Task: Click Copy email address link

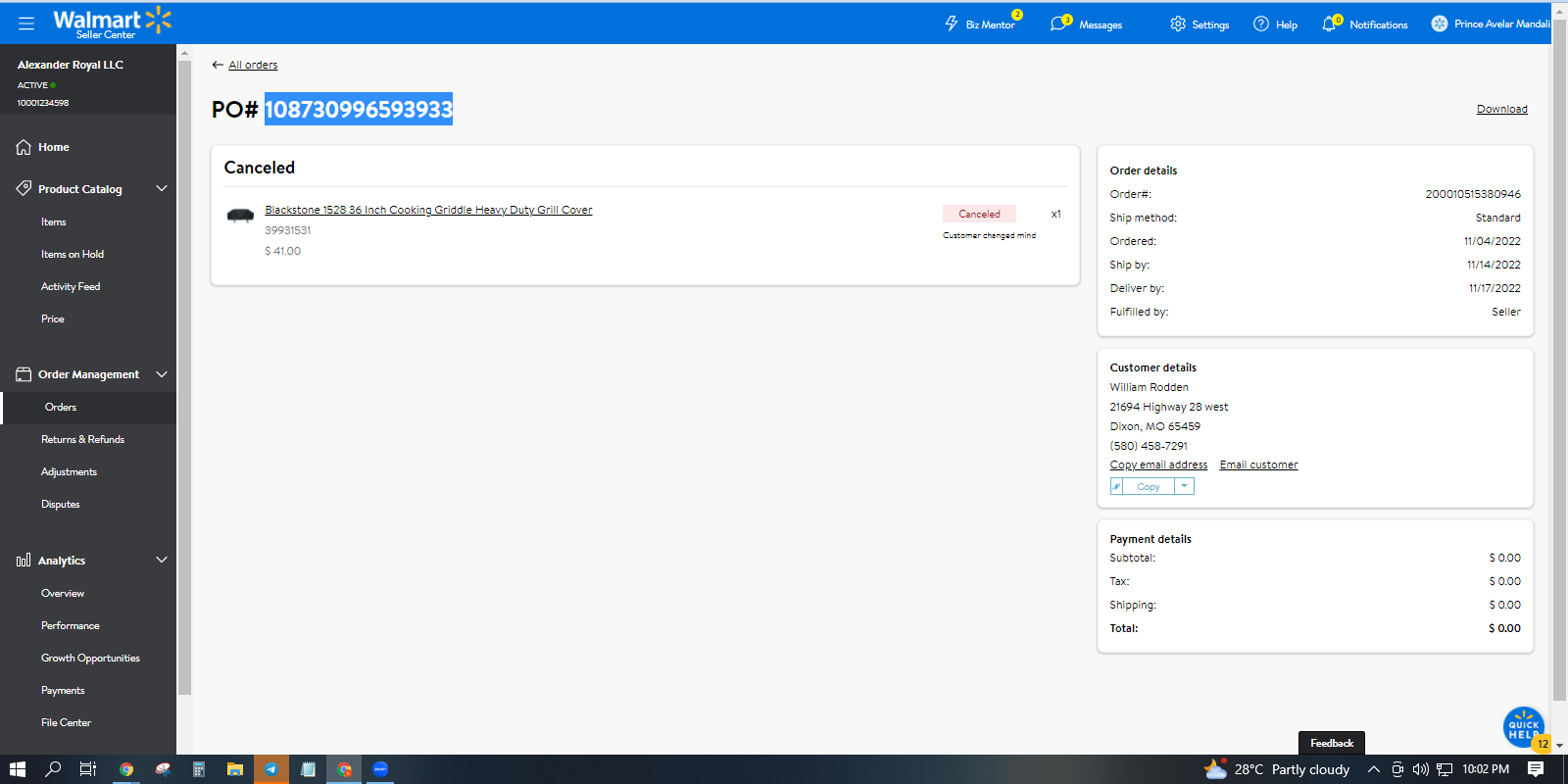Action: click(x=1158, y=465)
